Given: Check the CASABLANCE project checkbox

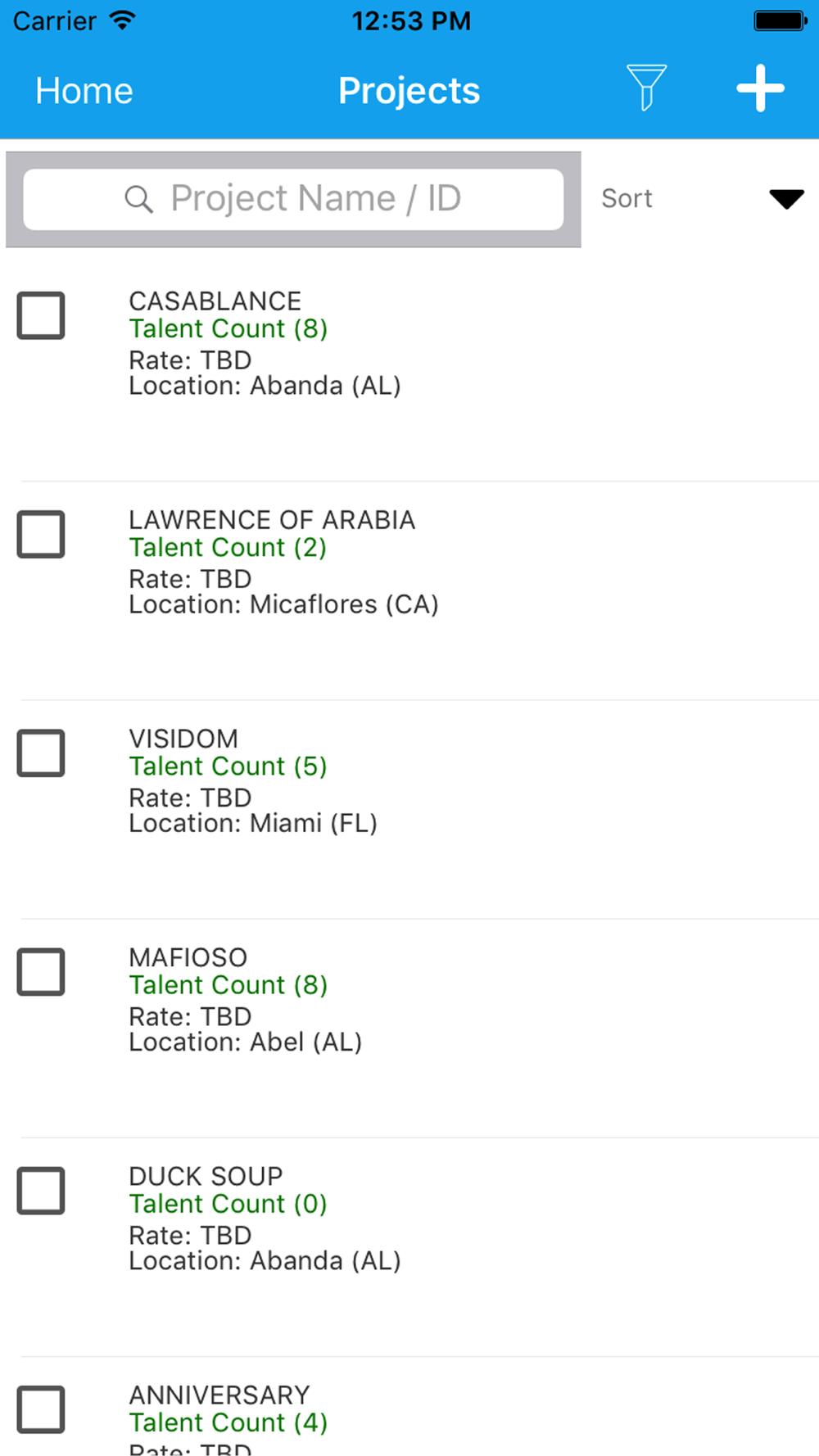Looking at the screenshot, I should click(x=41, y=315).
